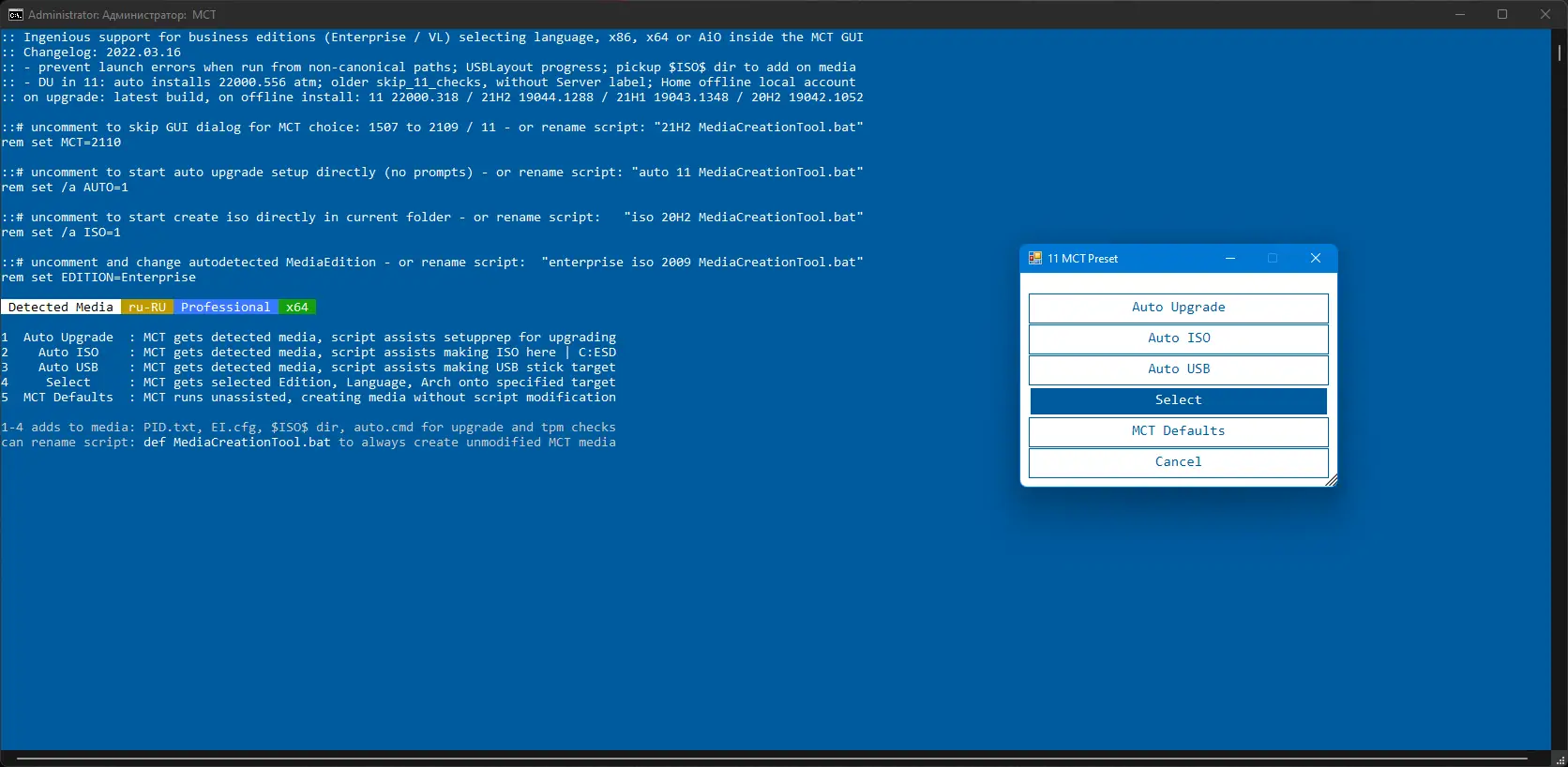This screenshot has width=1568, height=767.
Task: Click the "C:ESD" text in console
Action: click(597, 353)
